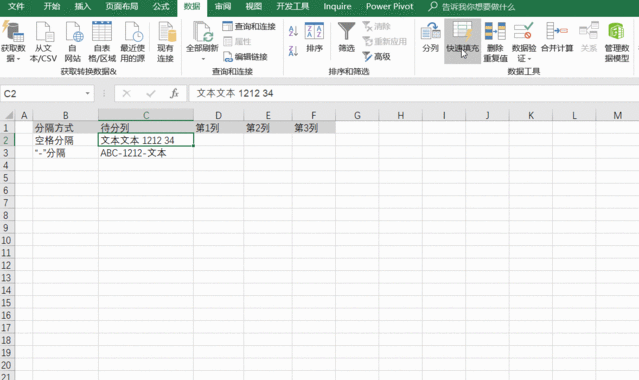
Task: Select the cell reading "-"分隔 in B3
Action: (x=65, y=153)
